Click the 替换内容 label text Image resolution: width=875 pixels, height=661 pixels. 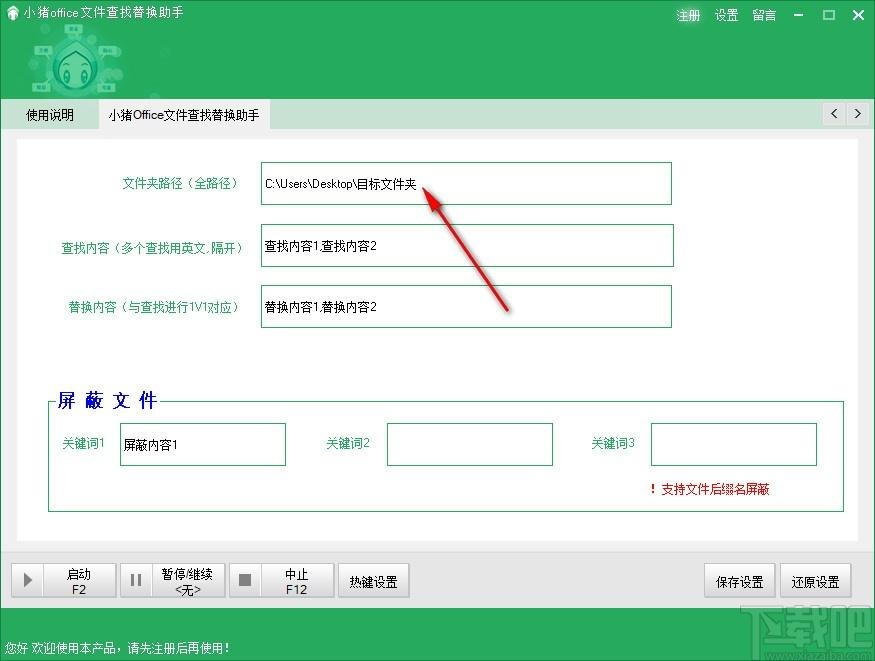click(x=153, y=307)
